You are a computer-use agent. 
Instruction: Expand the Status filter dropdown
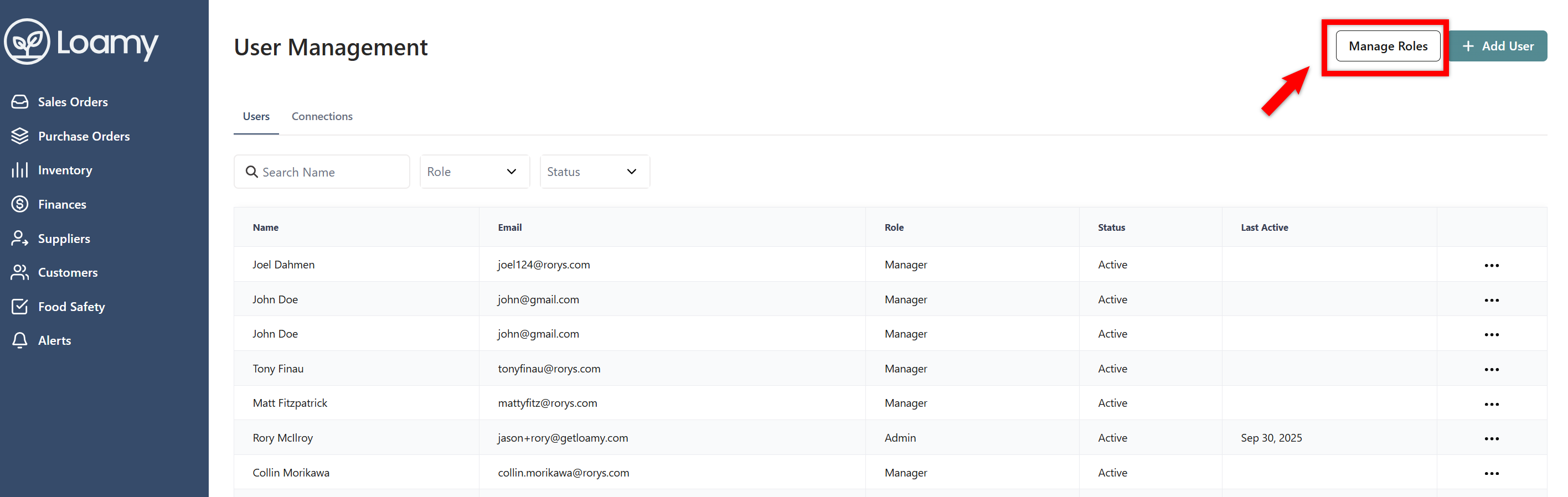point(594,172)
